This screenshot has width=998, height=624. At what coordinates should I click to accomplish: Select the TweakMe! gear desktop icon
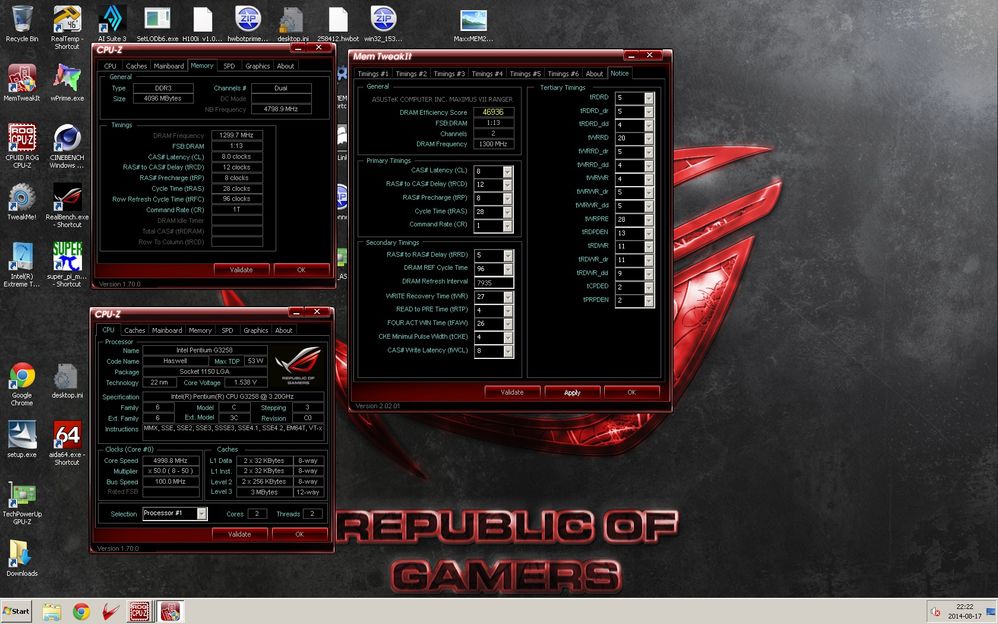point(22,202)
